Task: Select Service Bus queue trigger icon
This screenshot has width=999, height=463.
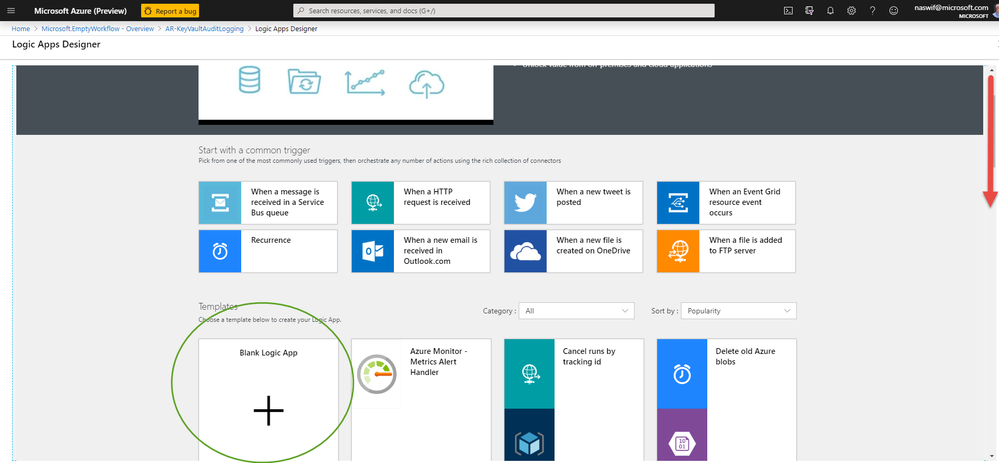Action: point(220,203)
